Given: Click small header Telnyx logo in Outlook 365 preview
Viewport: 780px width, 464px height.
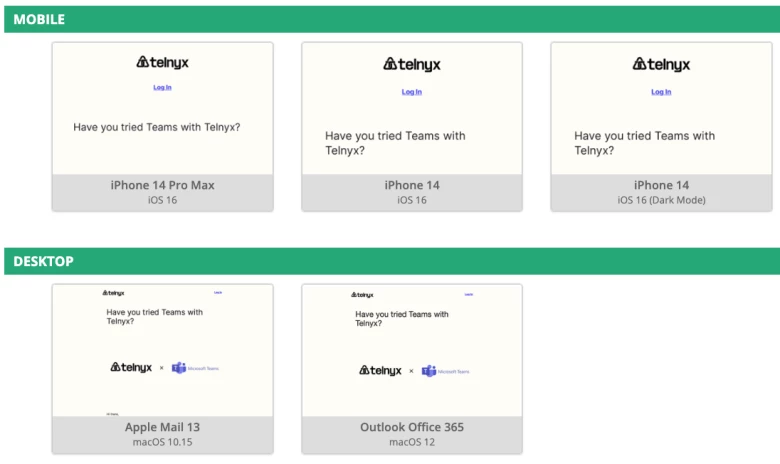Looking at the screenshot, I should (x=362, y=295).
